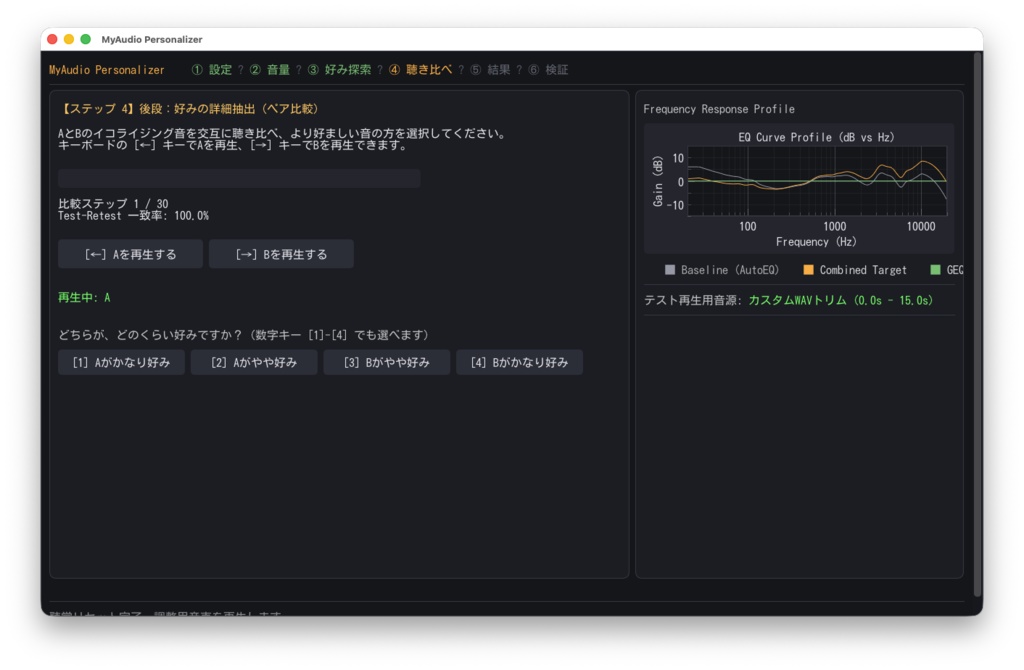Maximize the window with green button
Screen dimensions: 1024x670
(x=86, y=39)
